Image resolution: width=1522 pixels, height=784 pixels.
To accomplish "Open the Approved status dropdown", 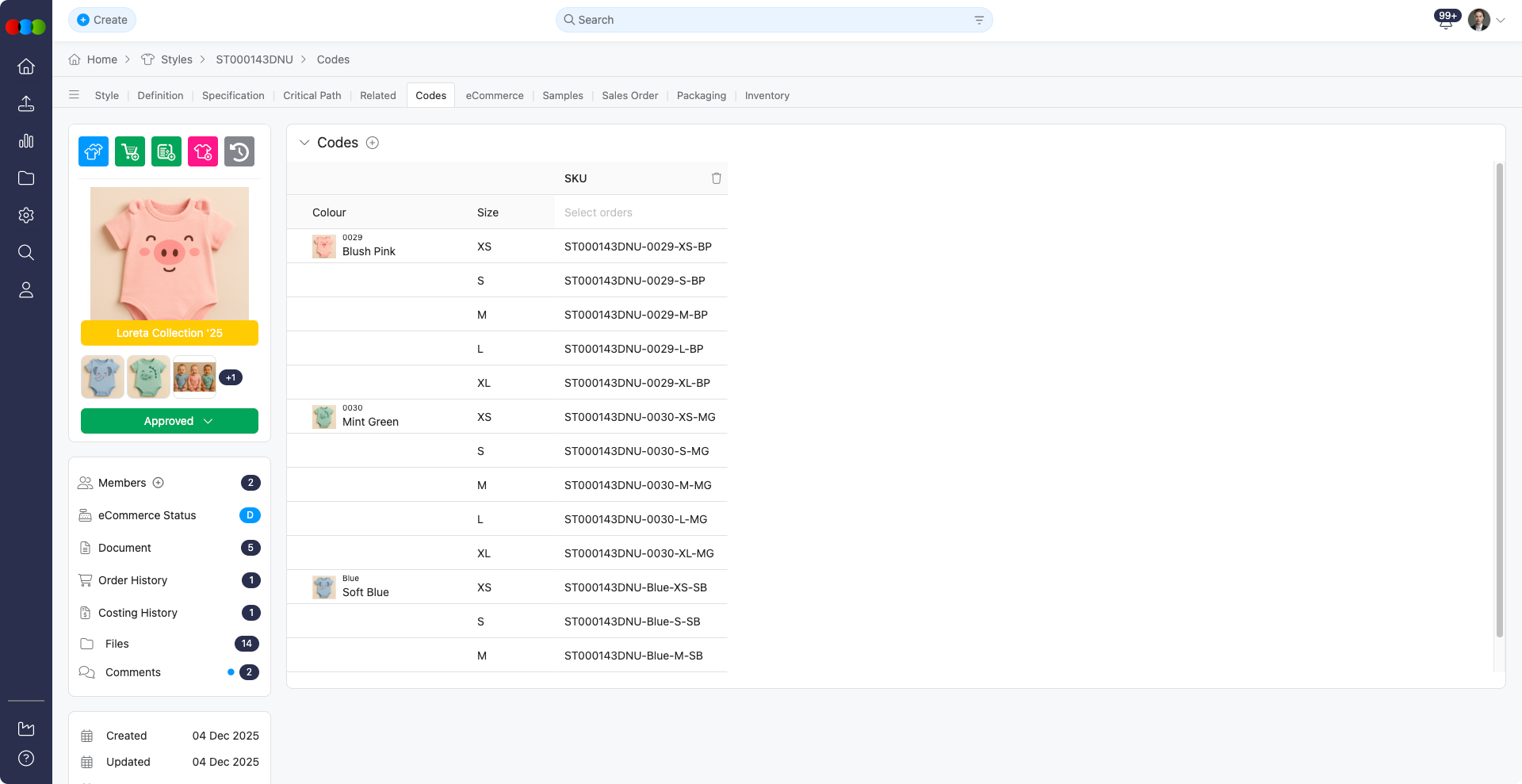I will 170,421.
